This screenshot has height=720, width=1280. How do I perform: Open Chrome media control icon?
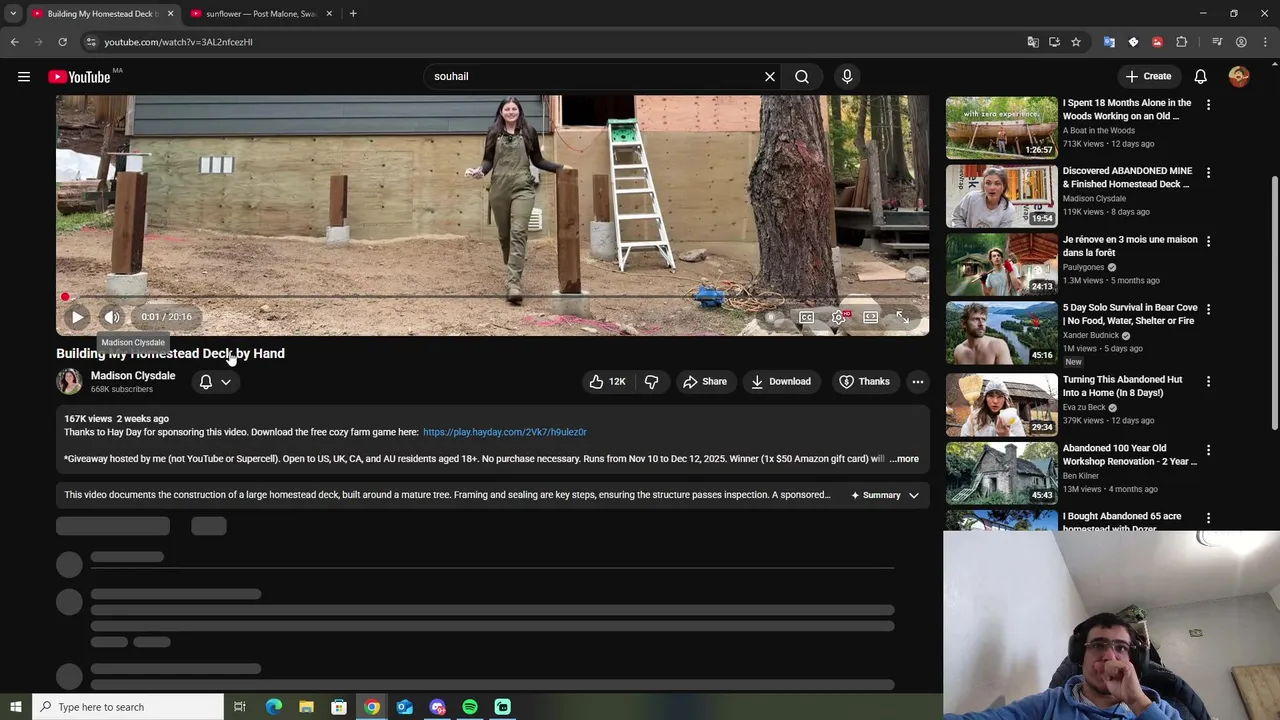coord(1217,42)
